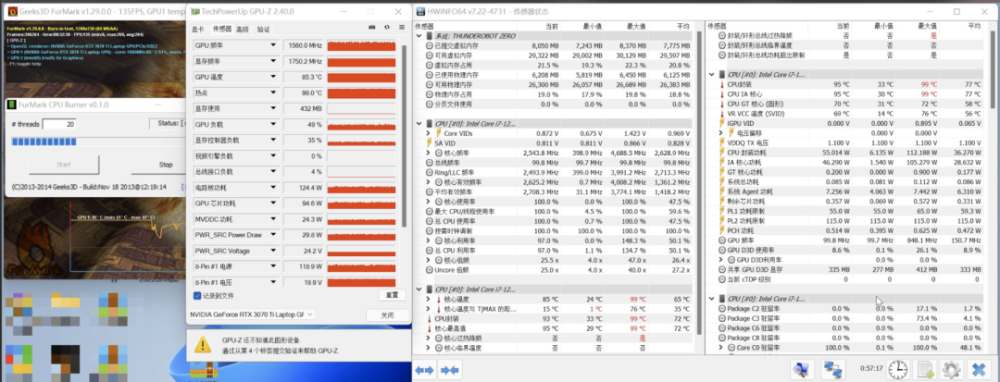Image resolution: width=1000 pixels, height=382 pixels.
Task: Expand 核心频率 row in HWiNFO
Action: coord(429,153)
